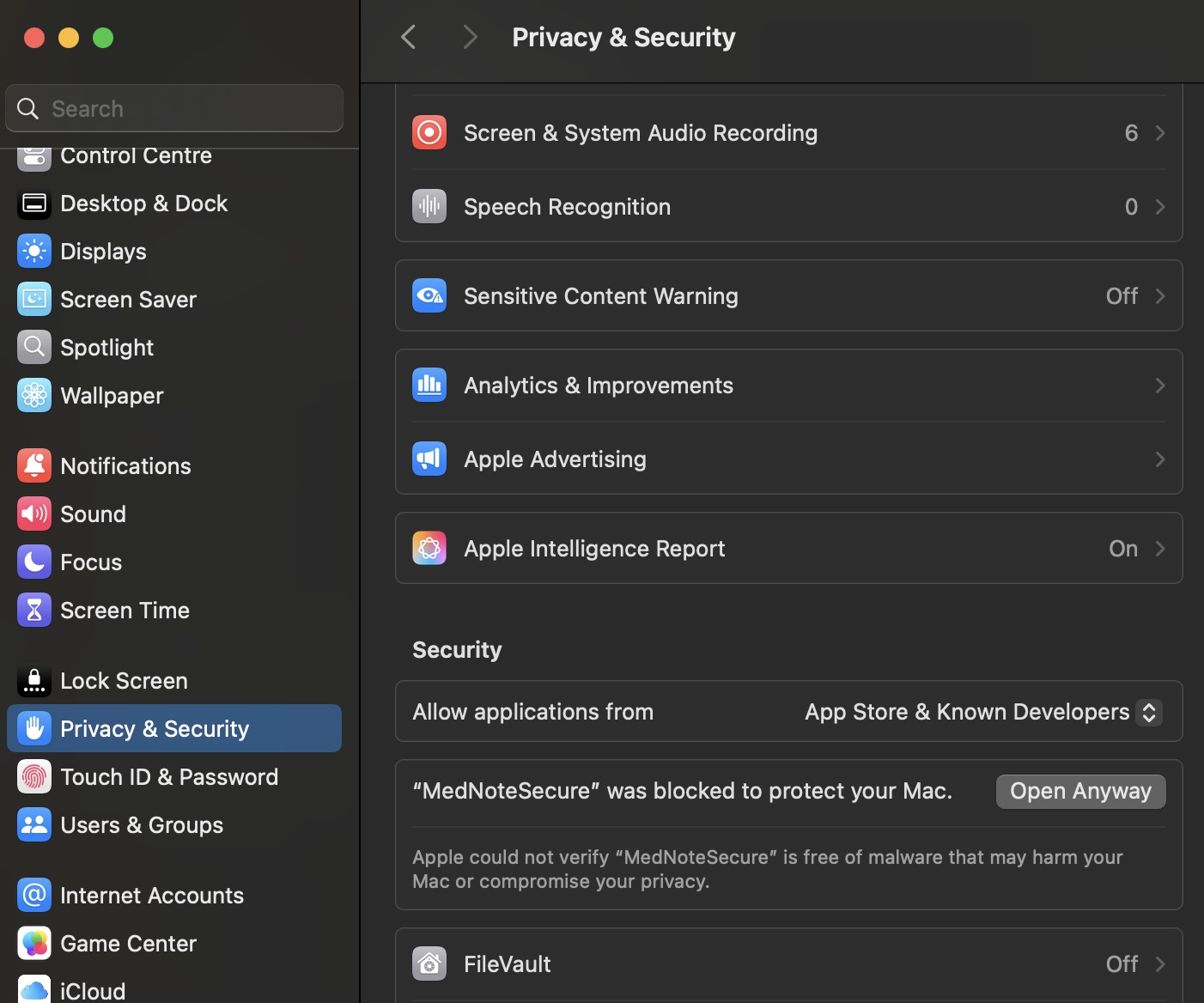Open Touch ID fingerprint icon
This screenshot has height=1003, width=1204.
click(34, 777)
